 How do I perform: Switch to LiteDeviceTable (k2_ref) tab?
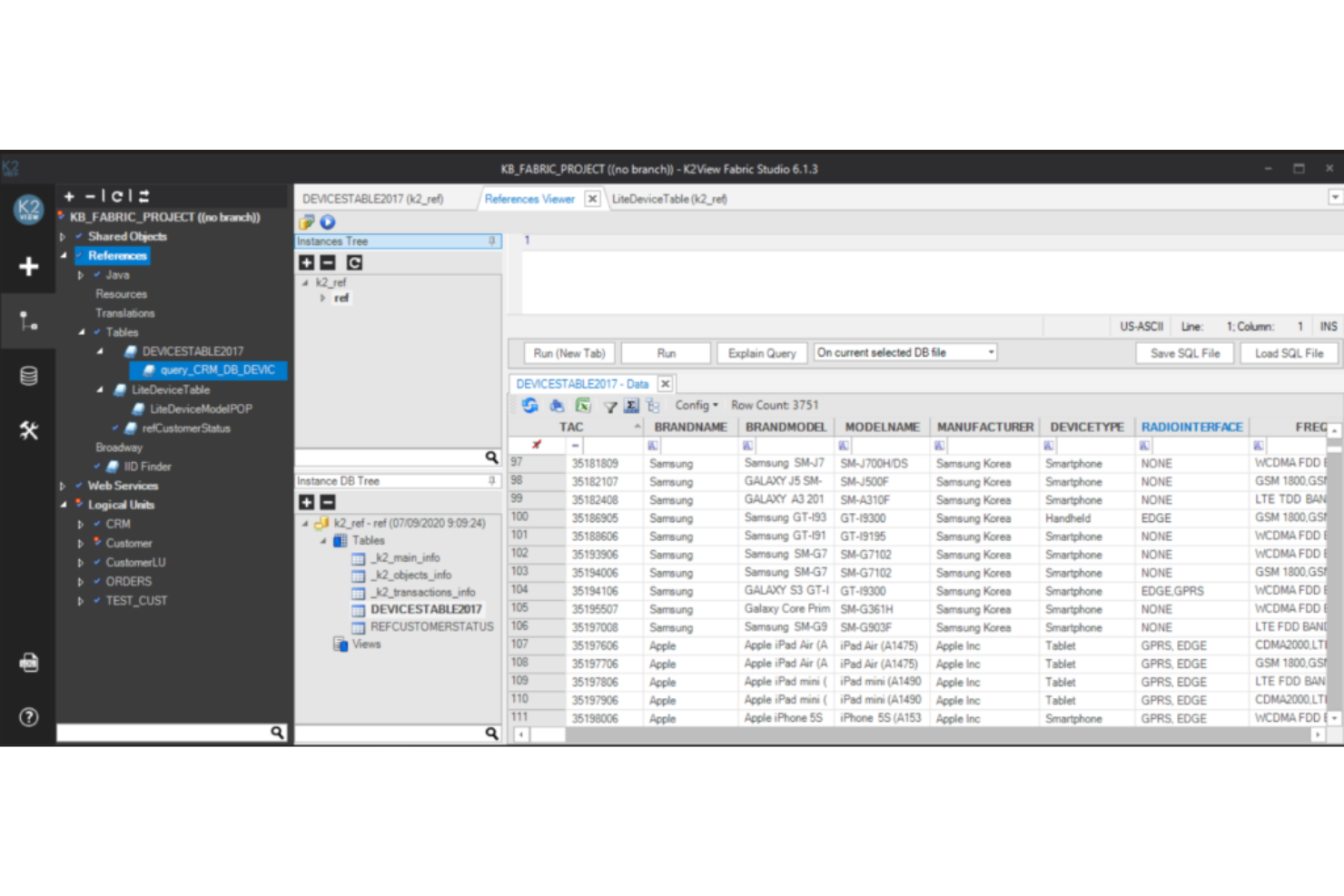(669, 199)
